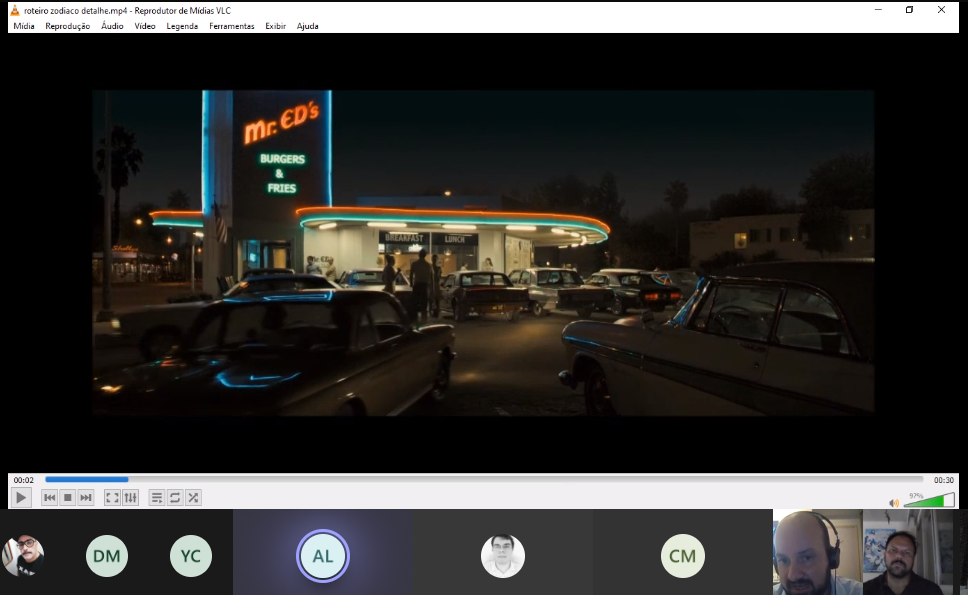Viewport: 968px width, 595px height.
Task: Open the Áudio menu
Action: pos(112,26)
